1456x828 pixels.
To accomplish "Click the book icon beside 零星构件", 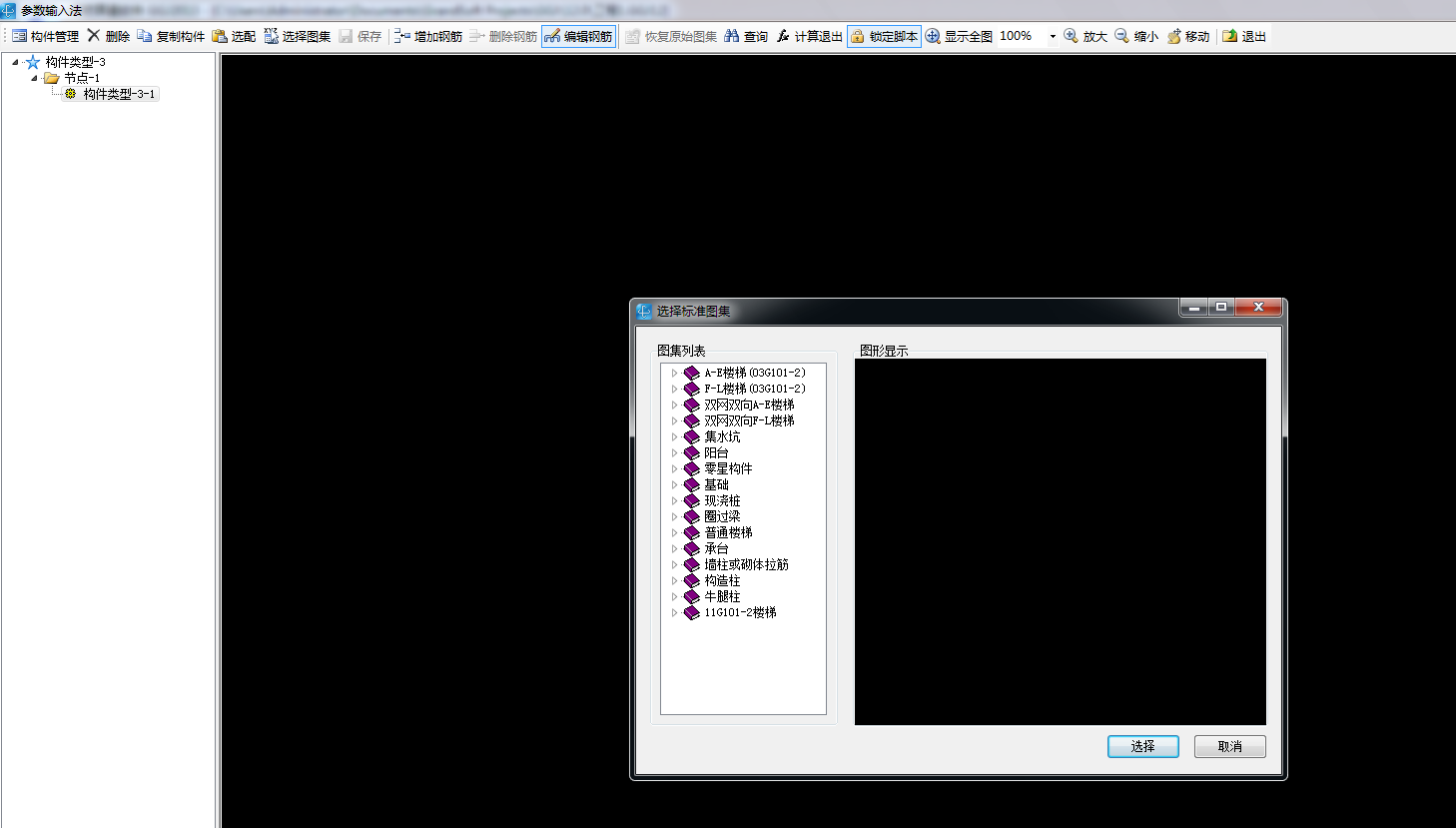I will (691, 468).
